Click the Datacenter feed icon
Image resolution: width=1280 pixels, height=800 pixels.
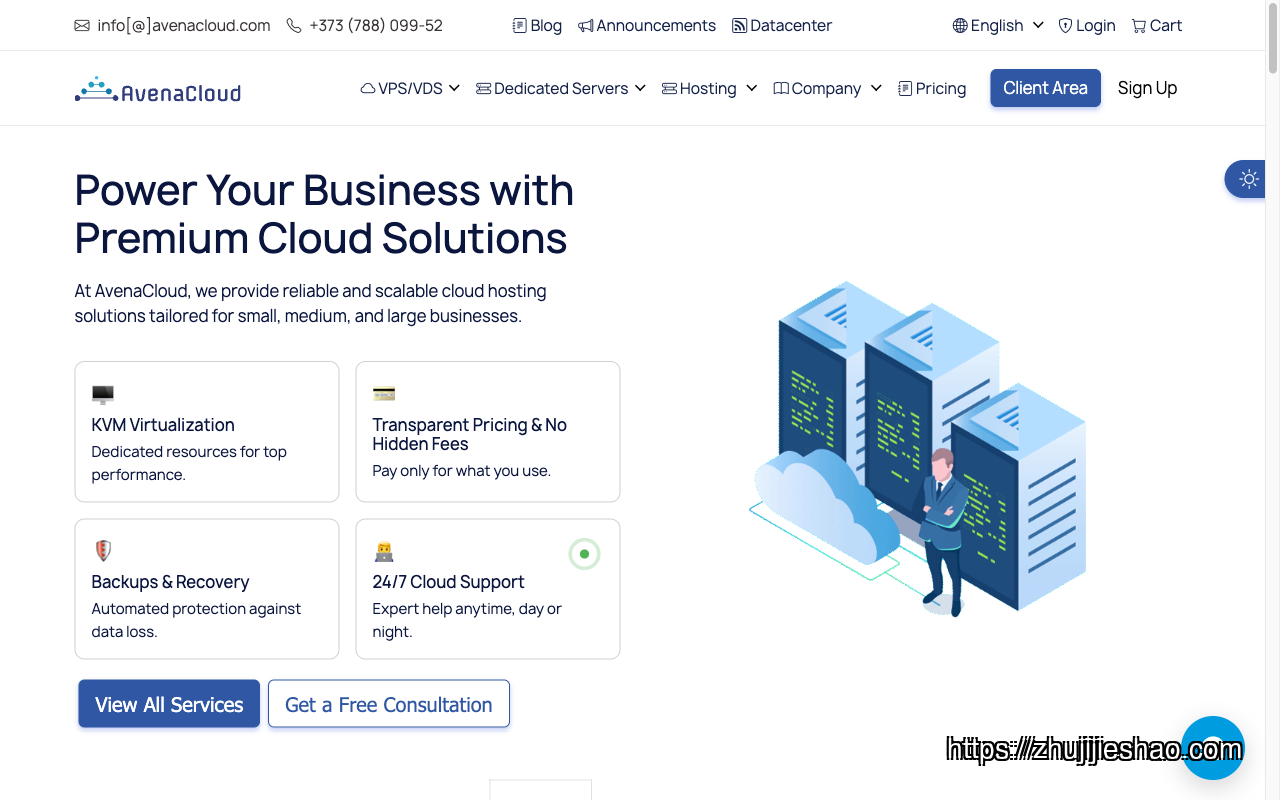tap(740, 26)
